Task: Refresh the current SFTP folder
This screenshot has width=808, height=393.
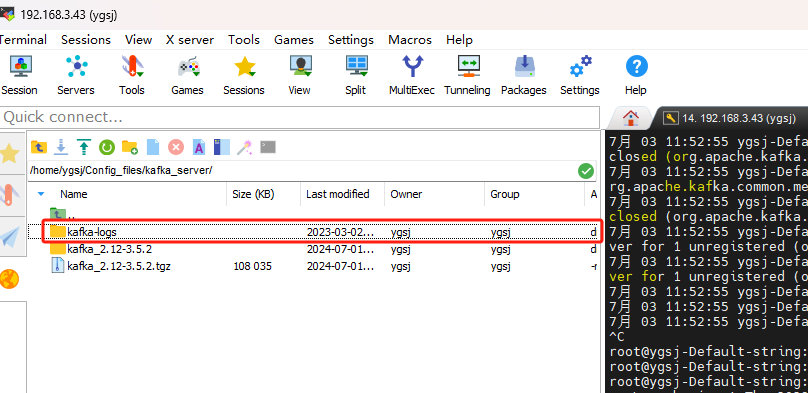Action: [107, 147]
